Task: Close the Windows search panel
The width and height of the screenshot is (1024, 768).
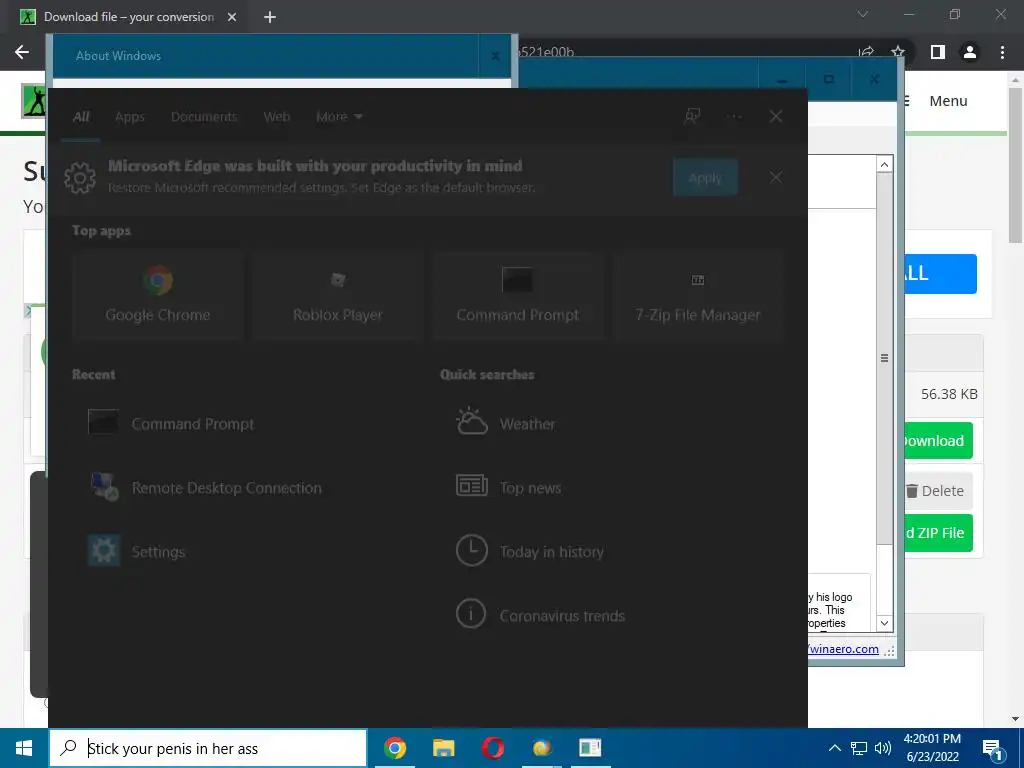Action: click(x=776, y=116)
